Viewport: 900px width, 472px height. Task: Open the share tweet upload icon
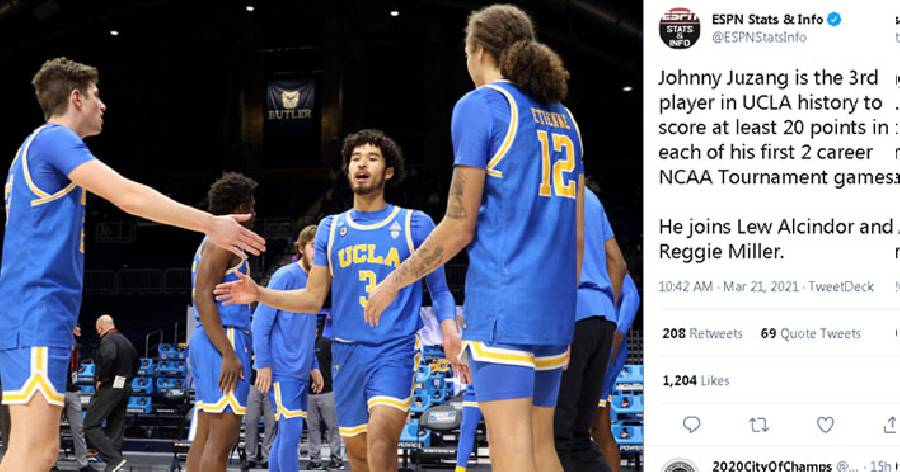point(891,424)
